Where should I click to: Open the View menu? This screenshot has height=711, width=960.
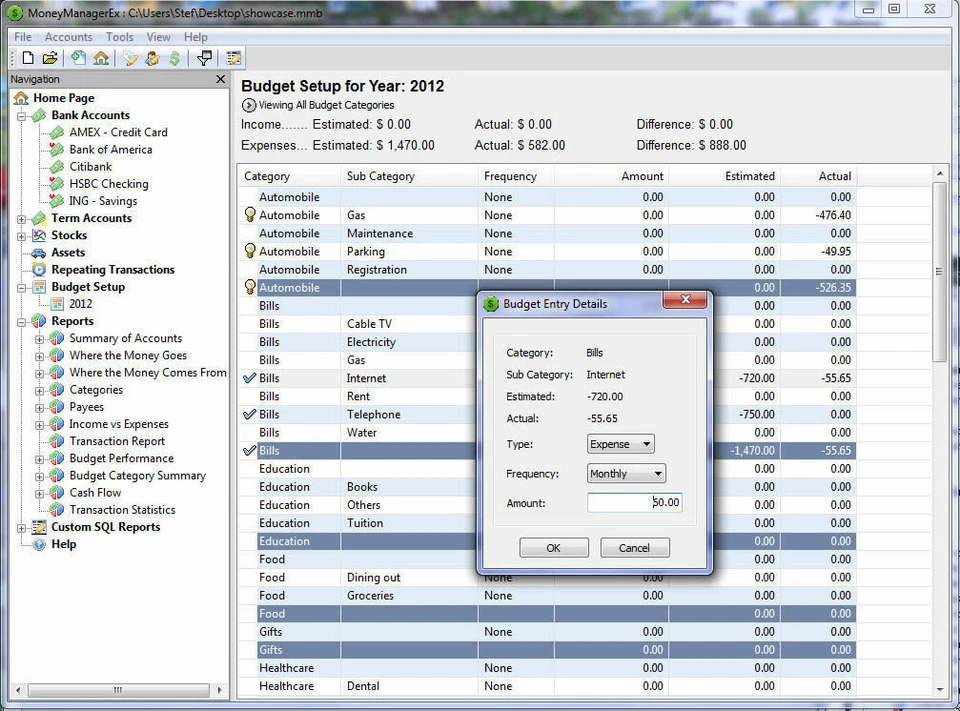click(158, 36)
